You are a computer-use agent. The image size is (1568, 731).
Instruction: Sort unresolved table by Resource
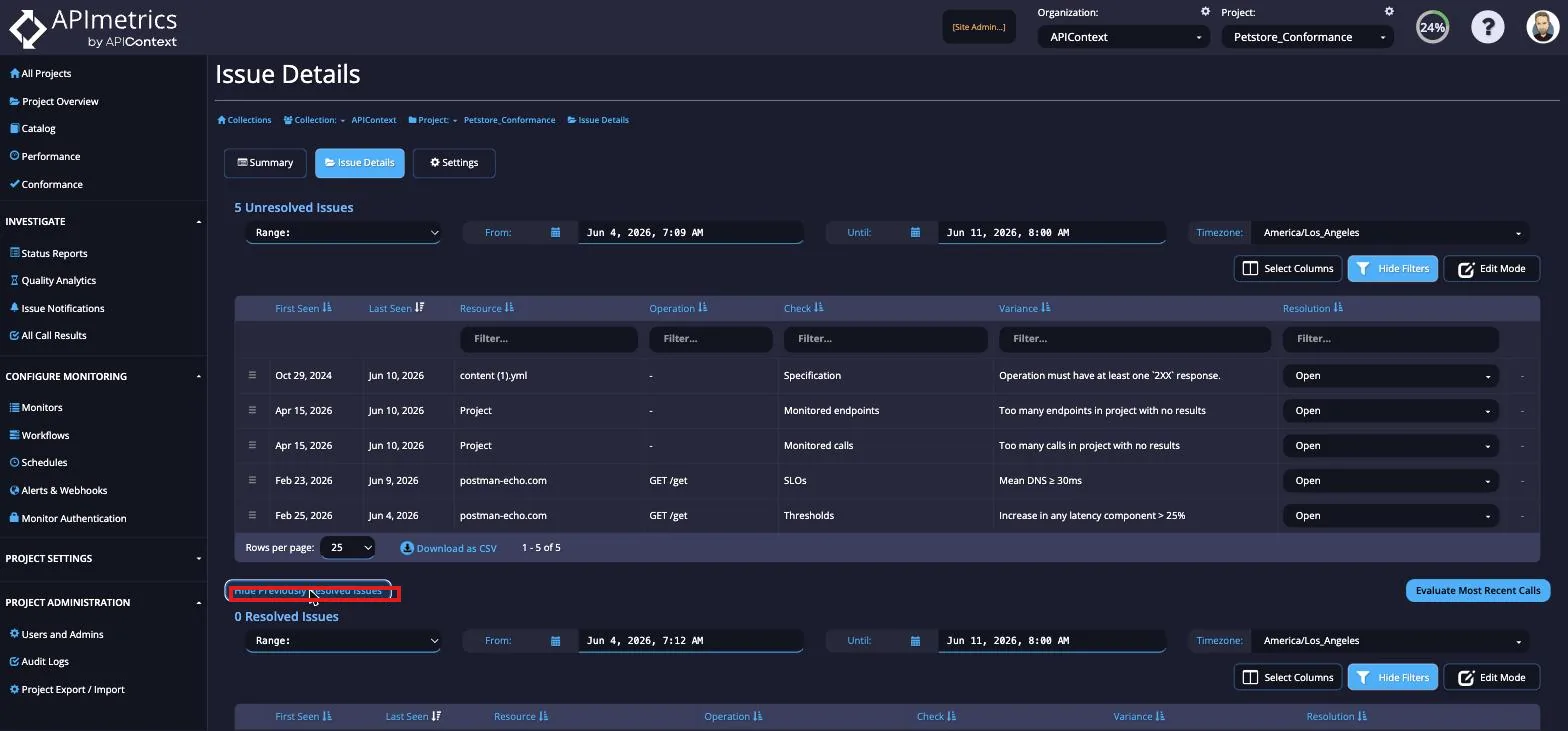(487, 308)
